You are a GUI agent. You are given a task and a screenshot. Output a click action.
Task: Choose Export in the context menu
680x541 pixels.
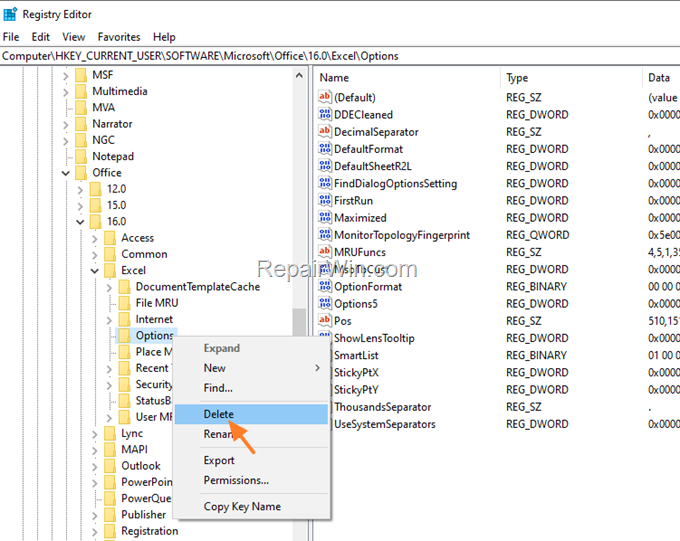coord(252,460)
